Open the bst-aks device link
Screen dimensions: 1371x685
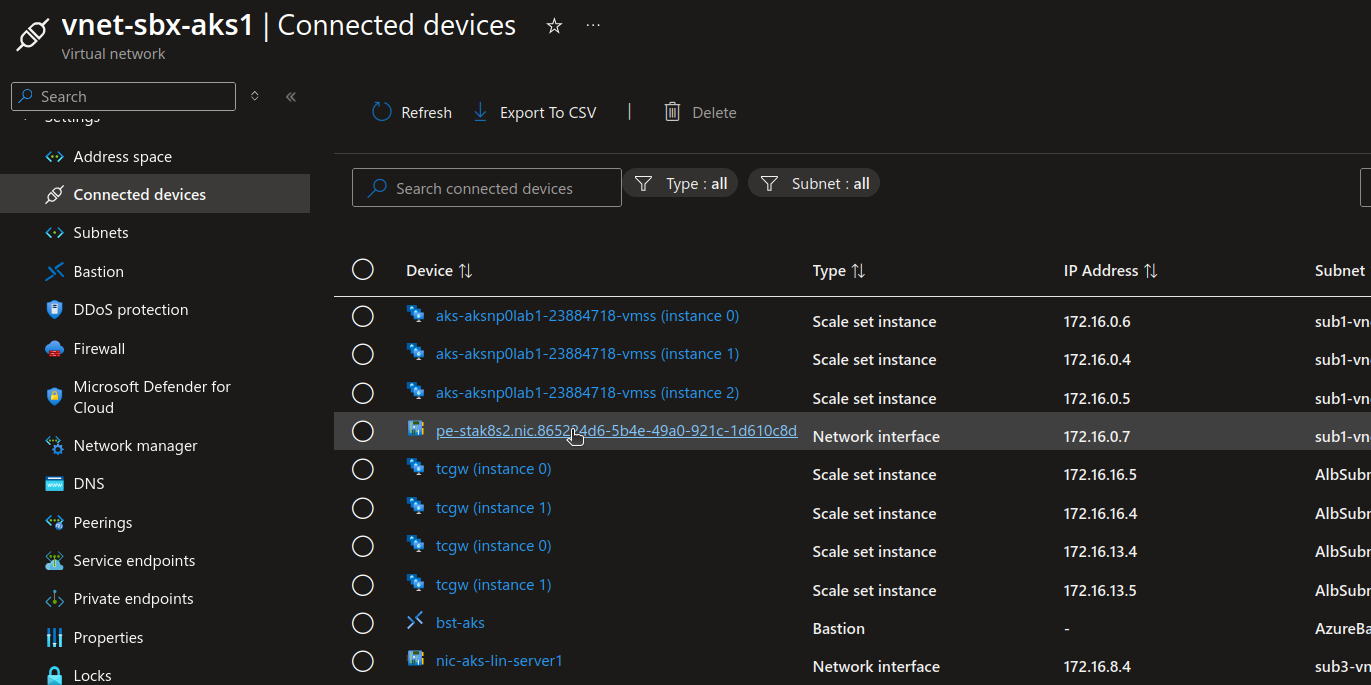tap(460, 623)
